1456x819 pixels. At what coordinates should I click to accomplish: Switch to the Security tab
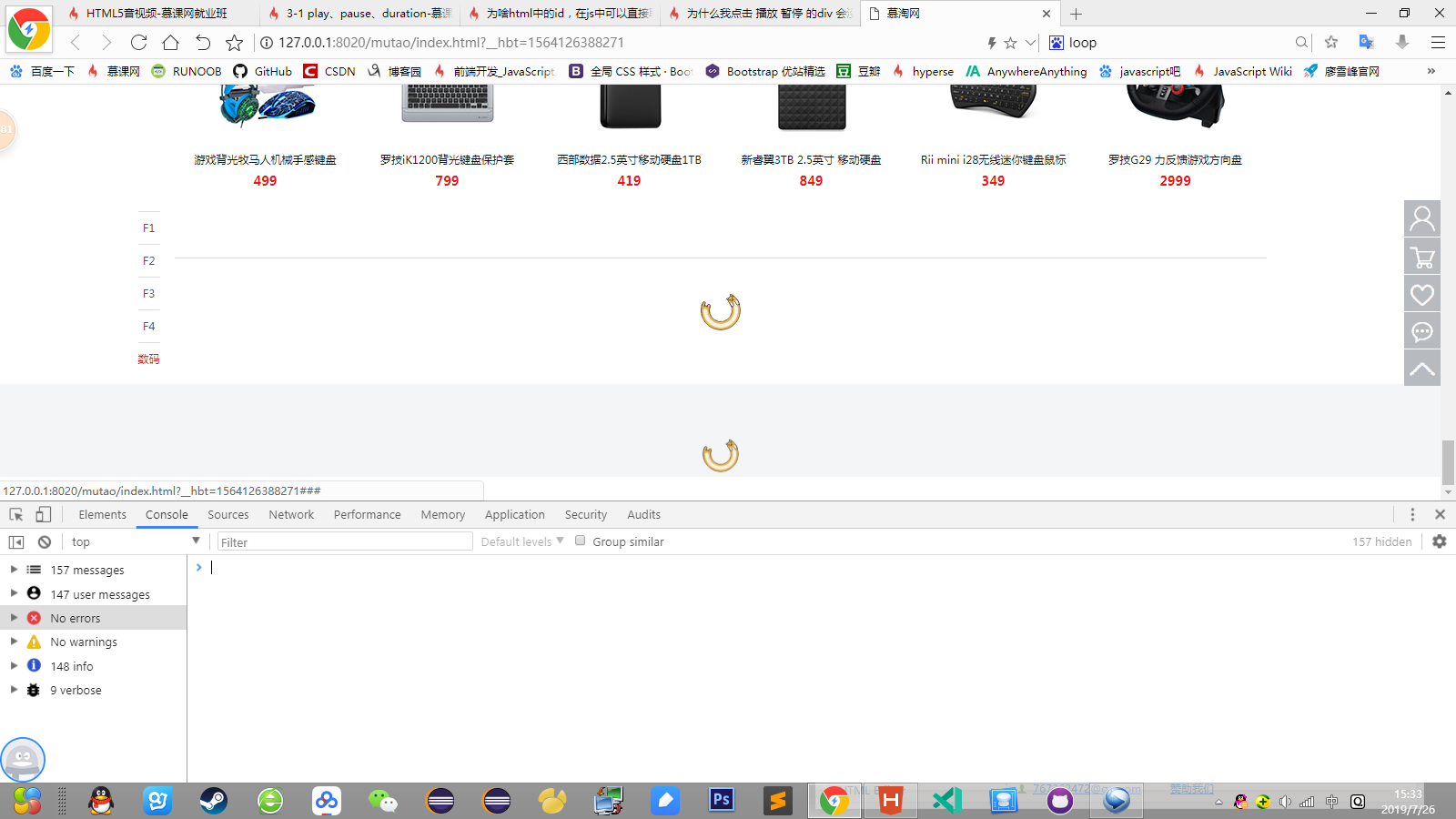tap(586, 514)
